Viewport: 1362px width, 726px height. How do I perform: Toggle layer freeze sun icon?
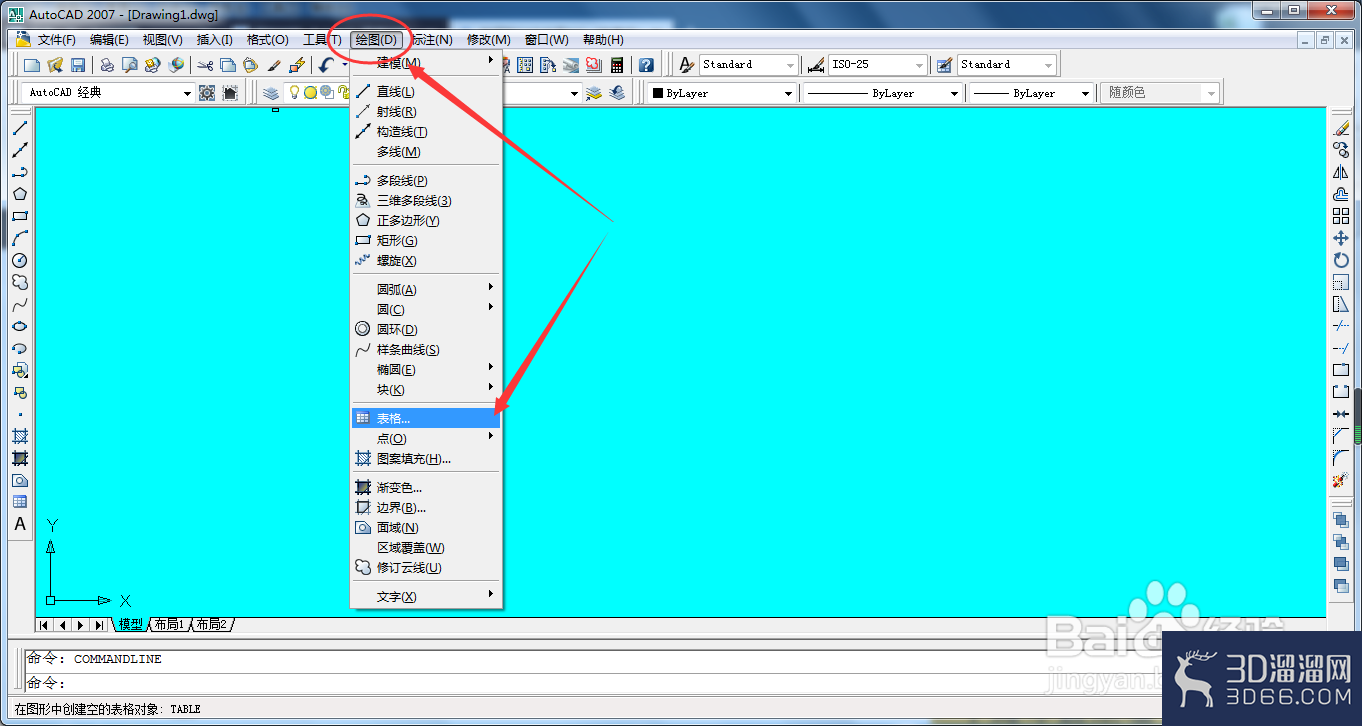pyautogui.click(x=311, y=93)
